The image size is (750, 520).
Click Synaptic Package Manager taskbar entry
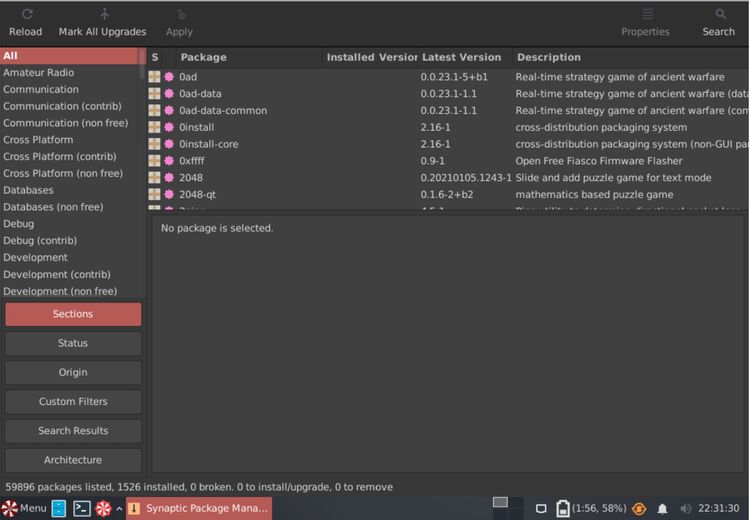tap(199, 508)
